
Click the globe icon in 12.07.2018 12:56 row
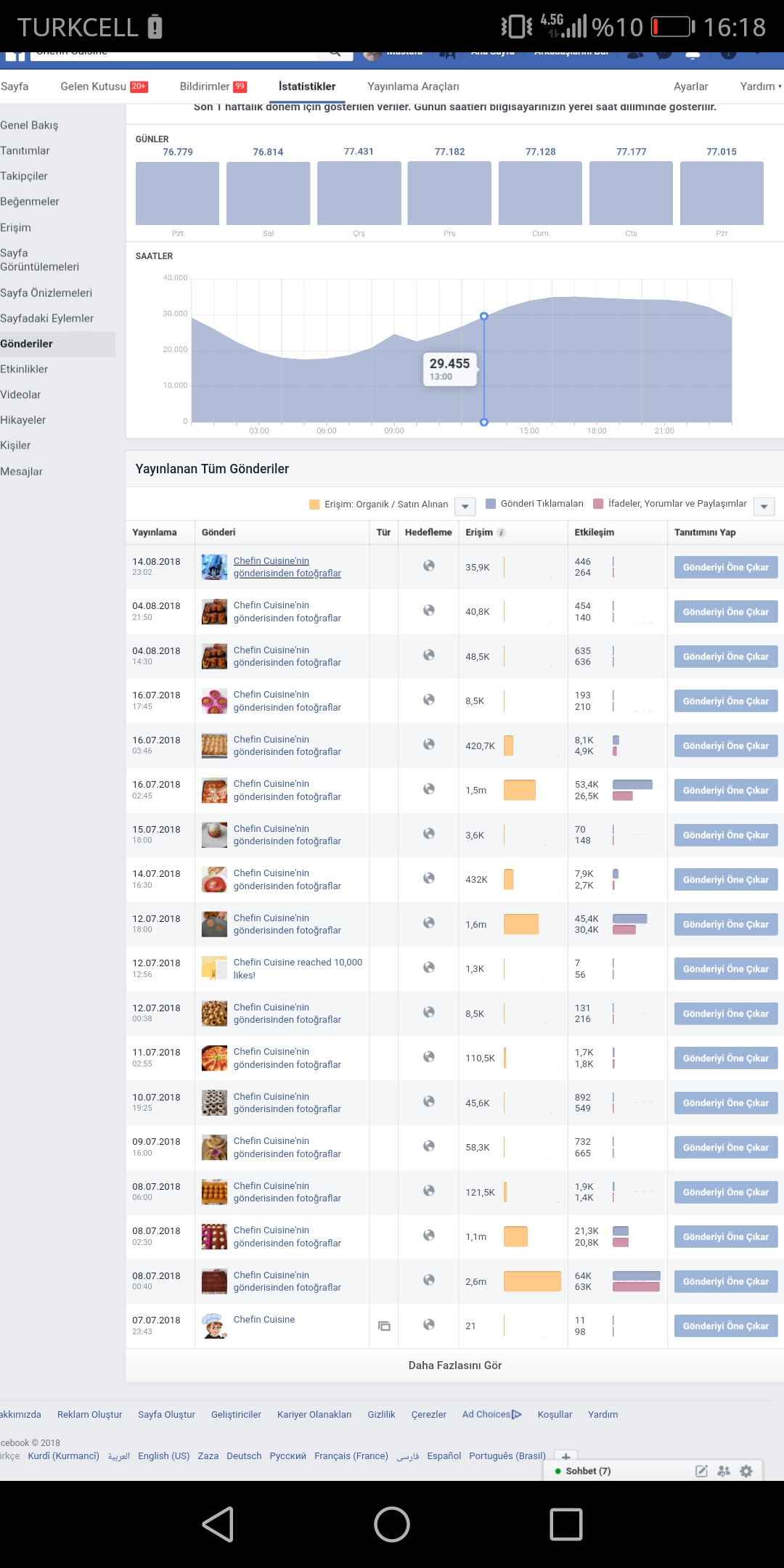[429, 967]
